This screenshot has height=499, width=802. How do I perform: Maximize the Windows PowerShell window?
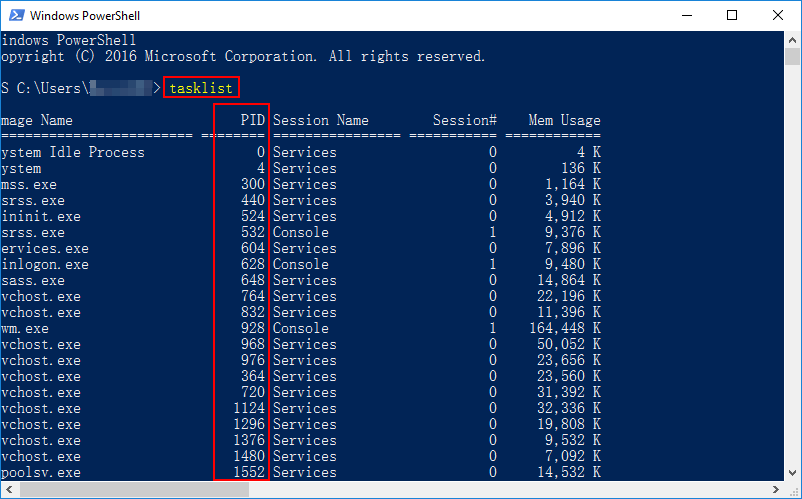tap(732, 15)
